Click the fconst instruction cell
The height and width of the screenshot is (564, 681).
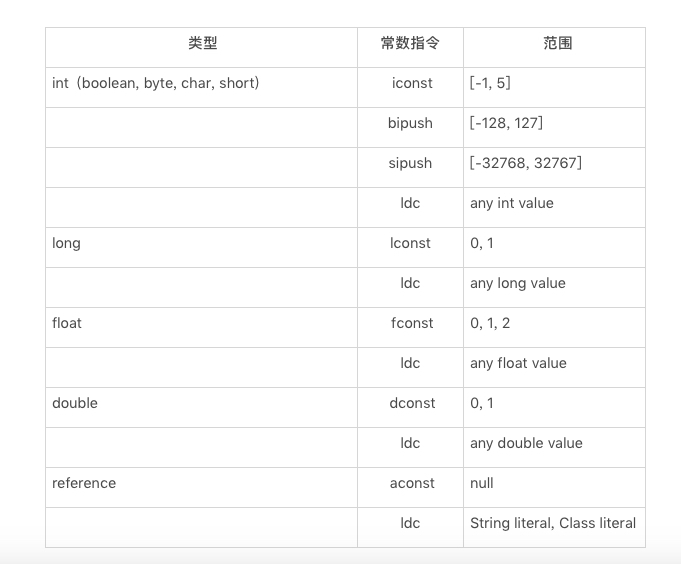(x=410, y=323)
